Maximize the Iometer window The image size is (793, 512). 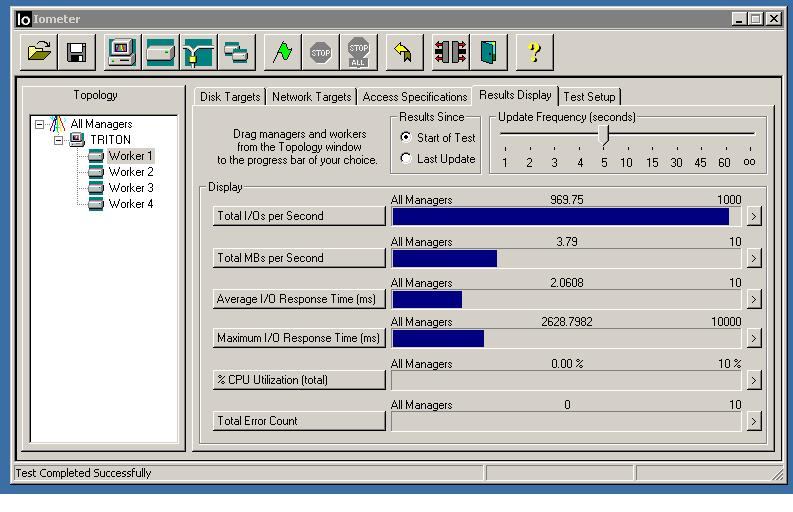pos(756,19)
